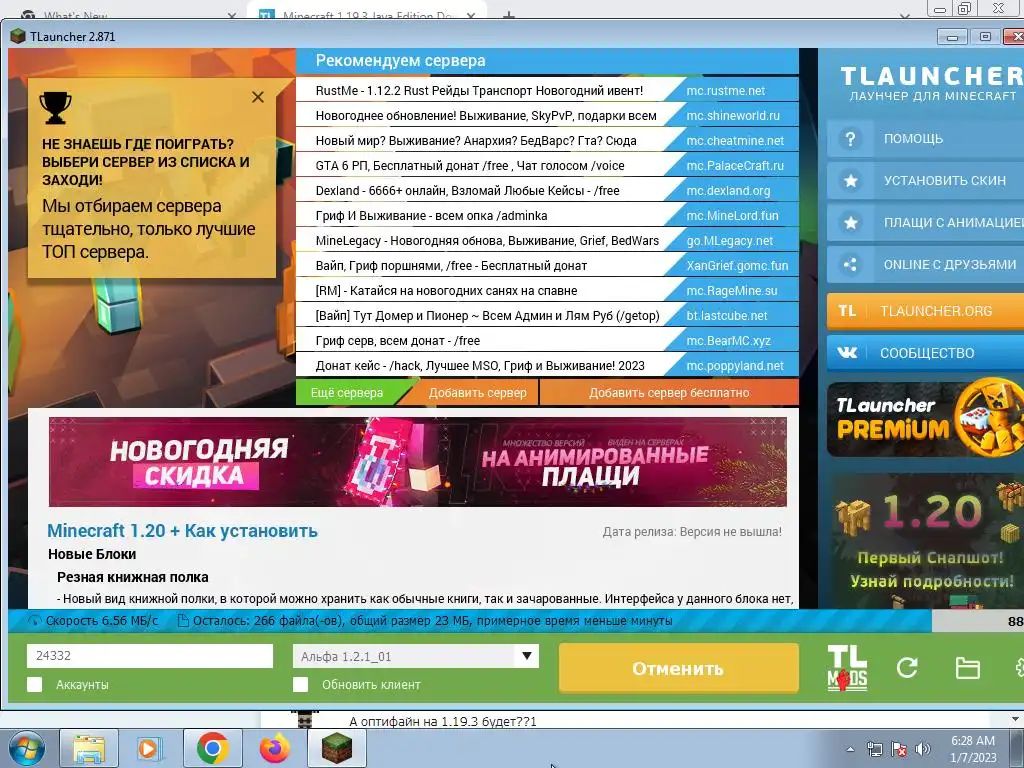Click the username field containing 24332
Image resolution: width=1024 pixels, height=768 pixels.
point(150,656)
